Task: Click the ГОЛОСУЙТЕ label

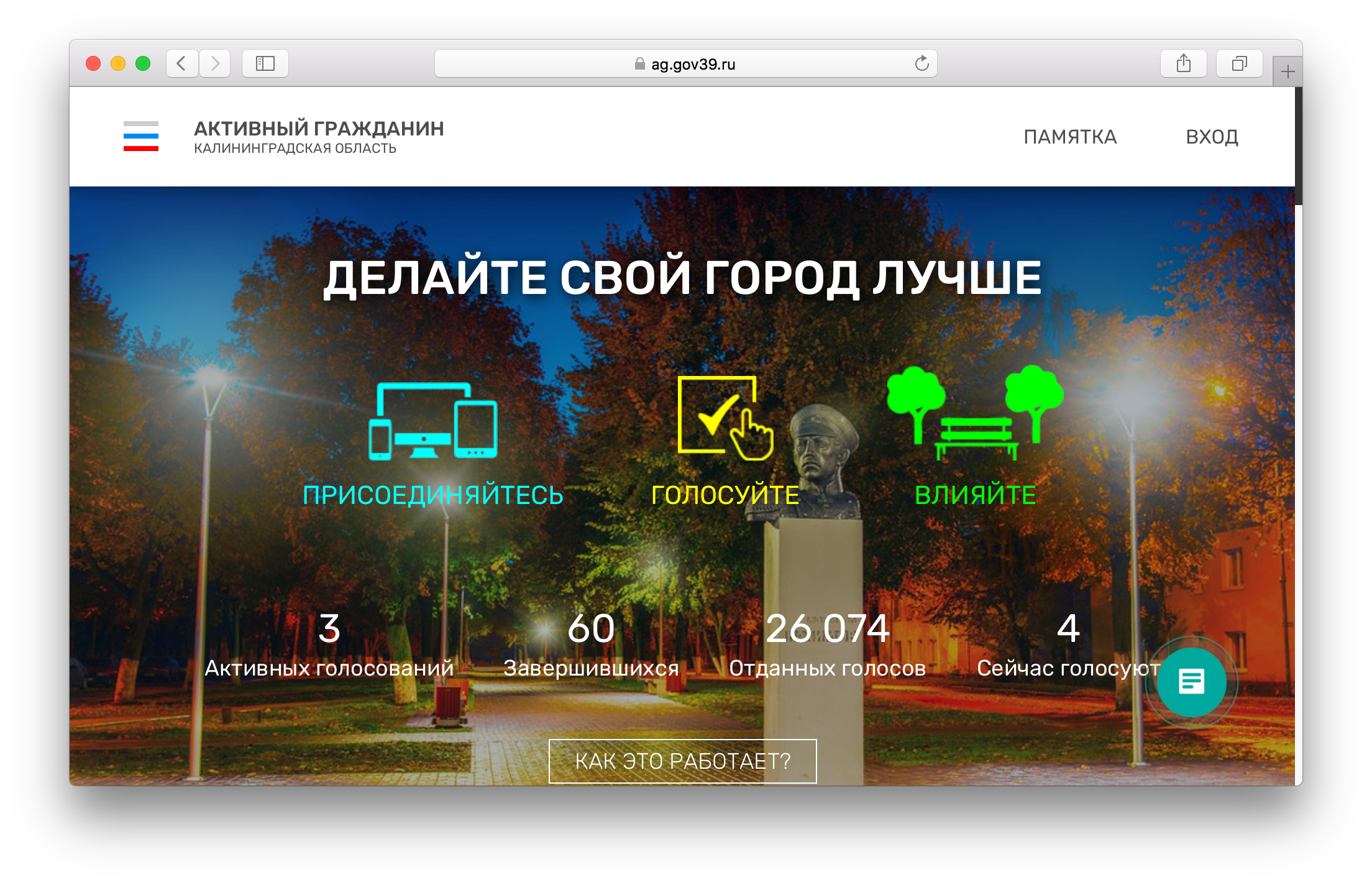Action: (725, 495)
